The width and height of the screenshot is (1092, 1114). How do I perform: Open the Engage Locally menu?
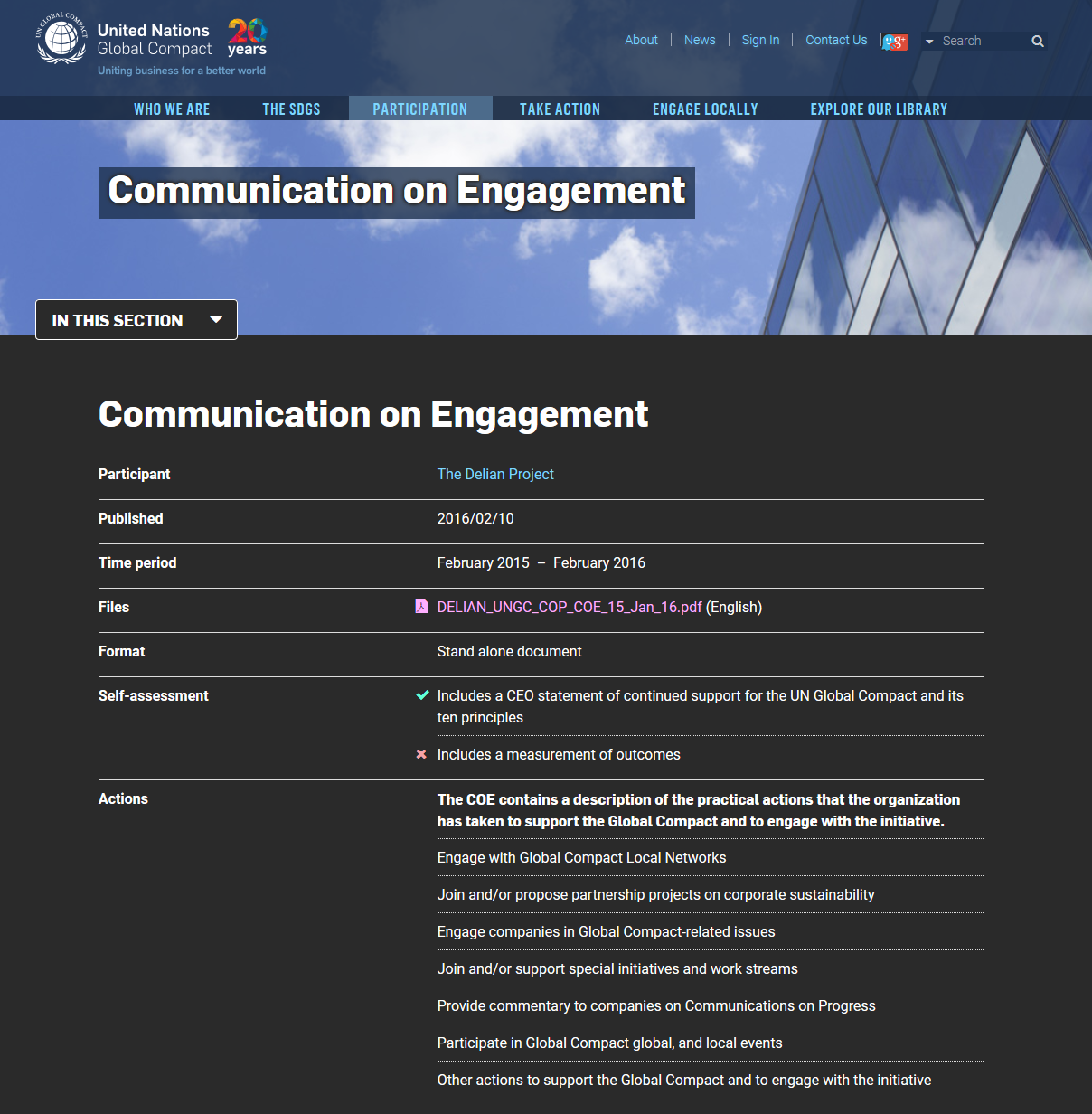(x=705, y=109)
